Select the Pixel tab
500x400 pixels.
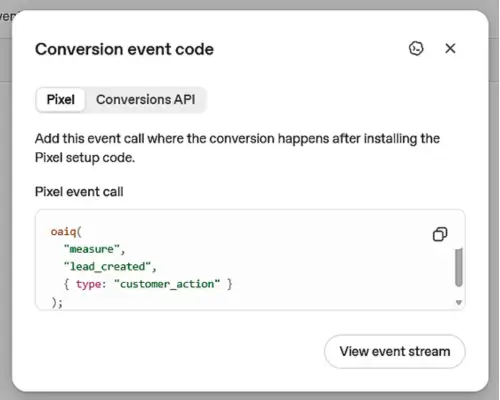(x=61, y=100)
